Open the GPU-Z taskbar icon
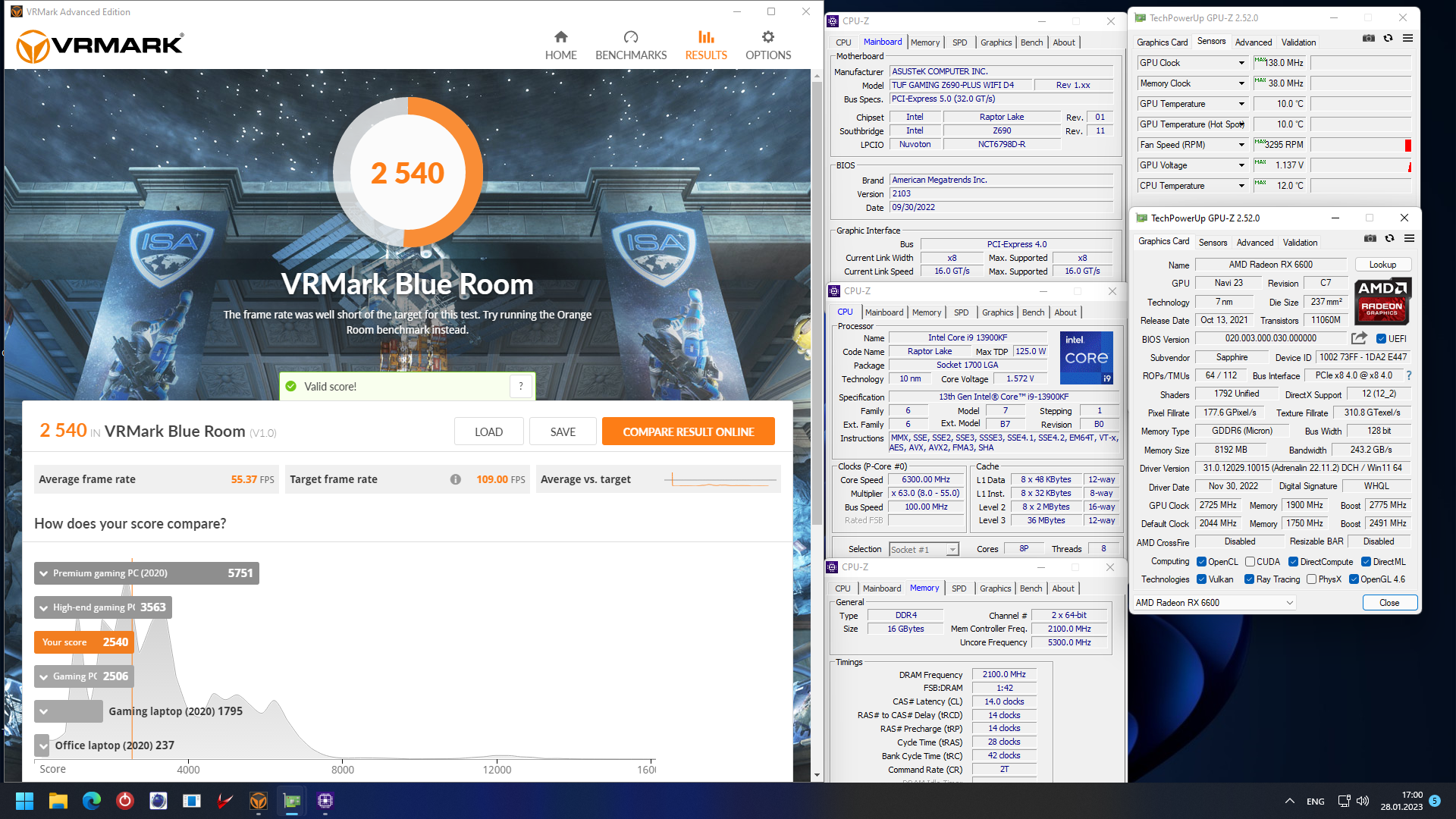 click(292, 801)
